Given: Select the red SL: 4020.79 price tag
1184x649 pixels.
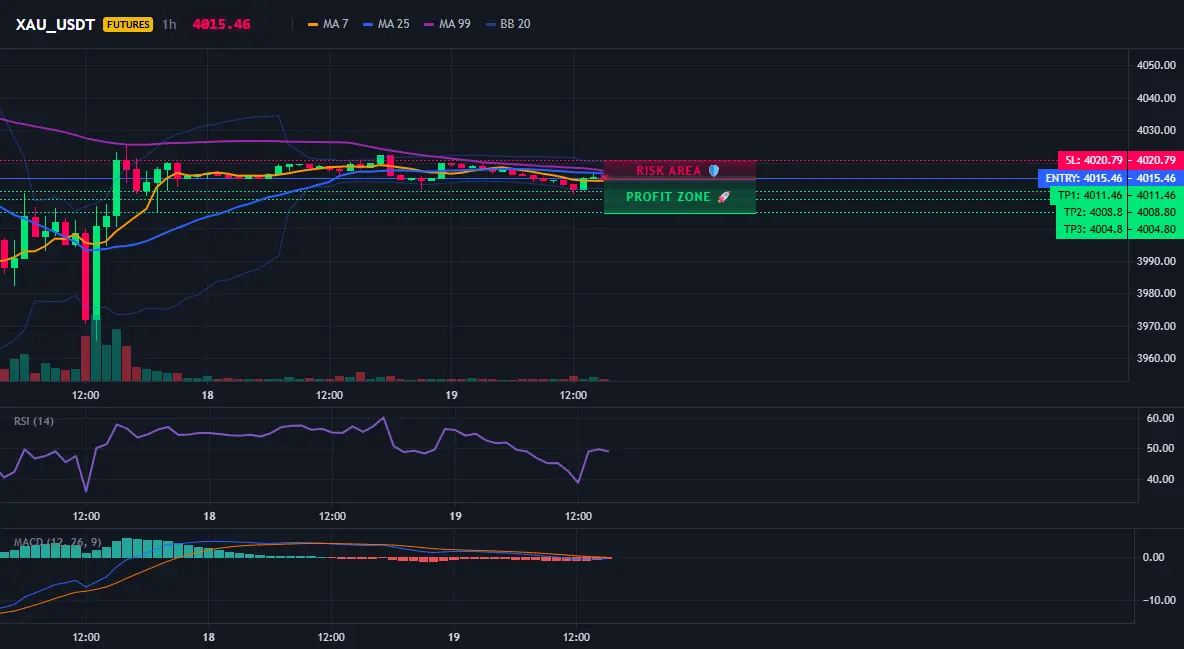Looking at the screenshot, I should coord(1093,160).
